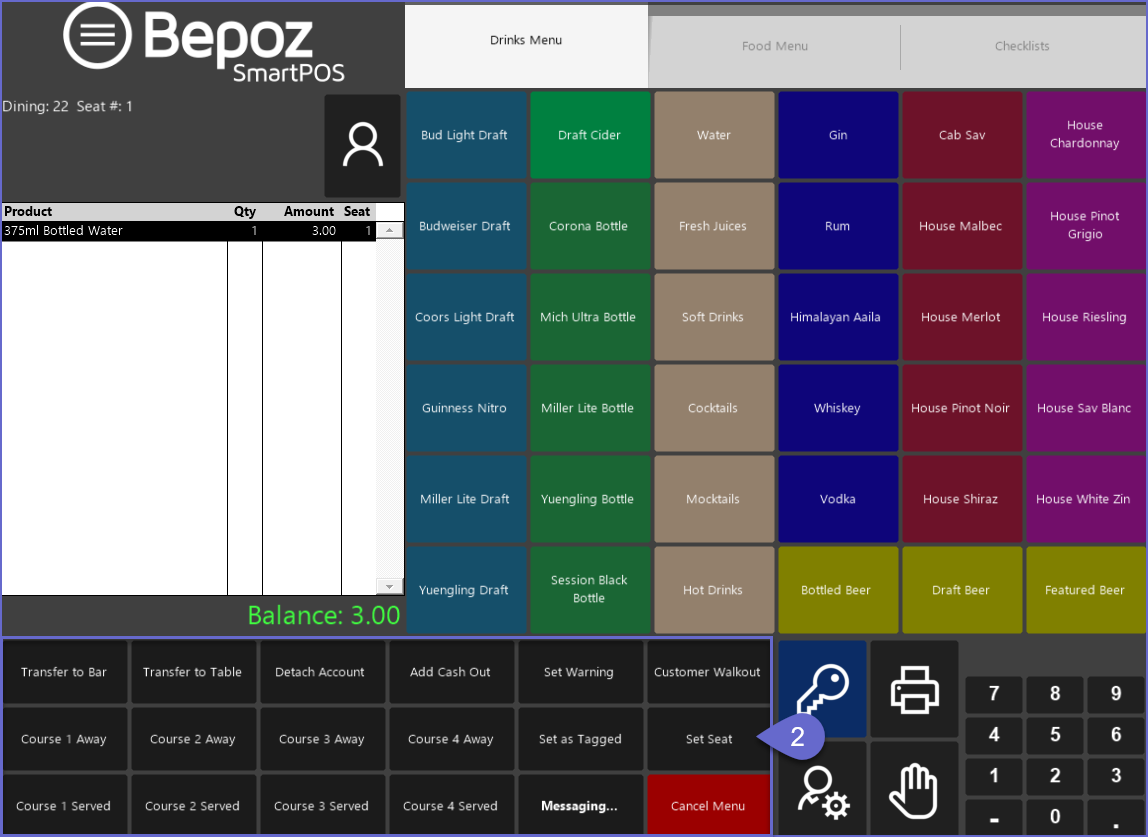Open the Messaging... option
The height and width of the screenshot is (837, 1148).
[x=579, y=806]
